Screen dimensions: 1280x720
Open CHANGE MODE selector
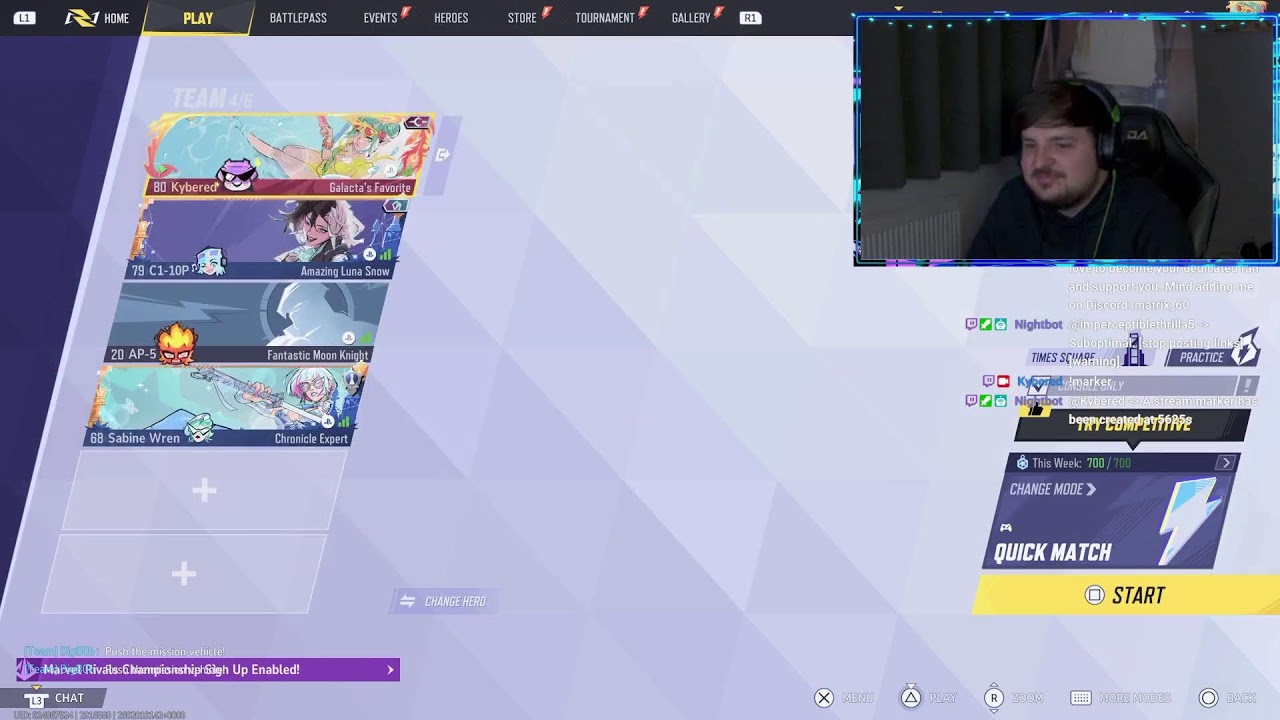[1052, 489]
